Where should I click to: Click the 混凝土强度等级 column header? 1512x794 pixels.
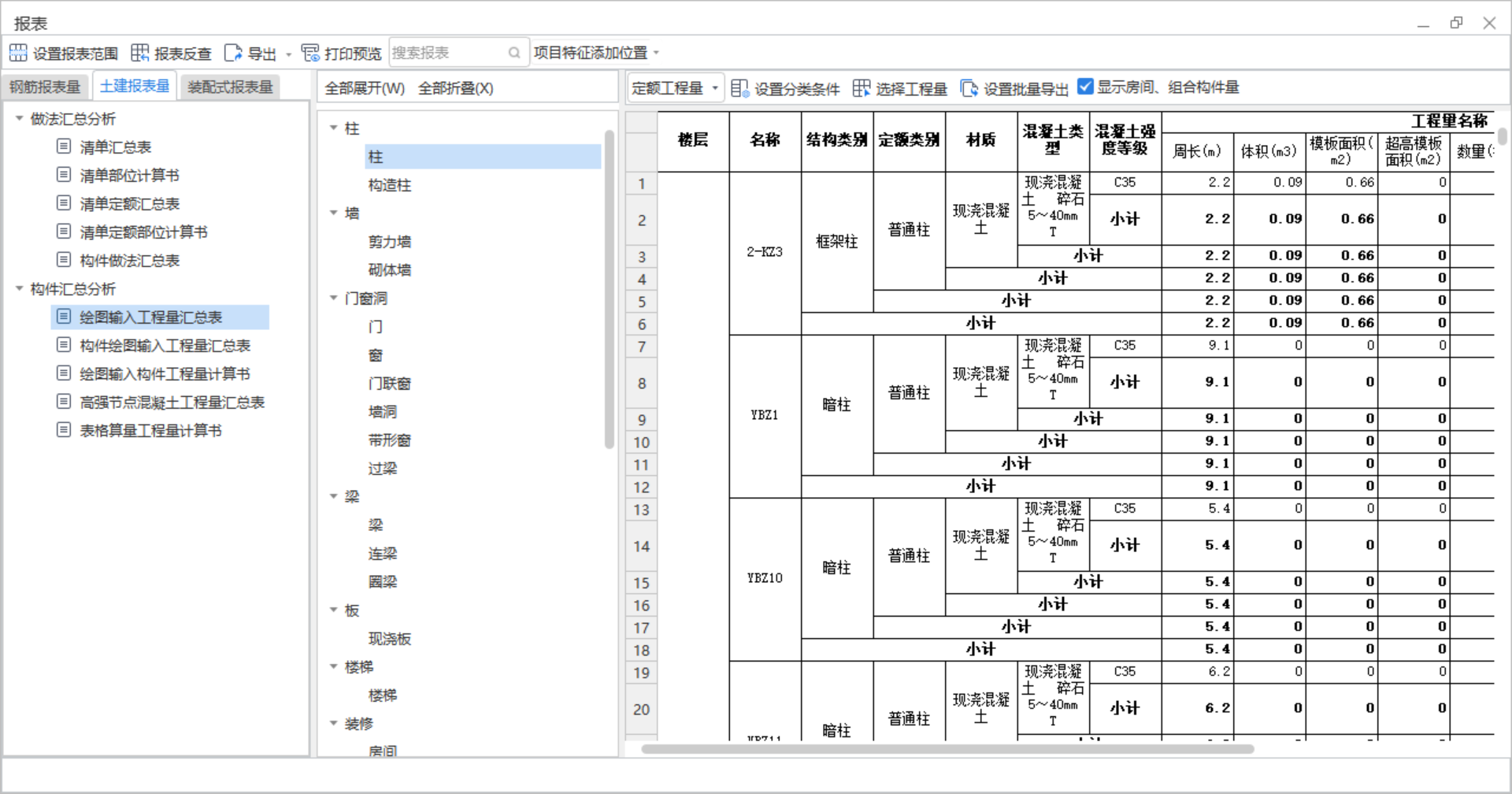[x=1125, y=140]
